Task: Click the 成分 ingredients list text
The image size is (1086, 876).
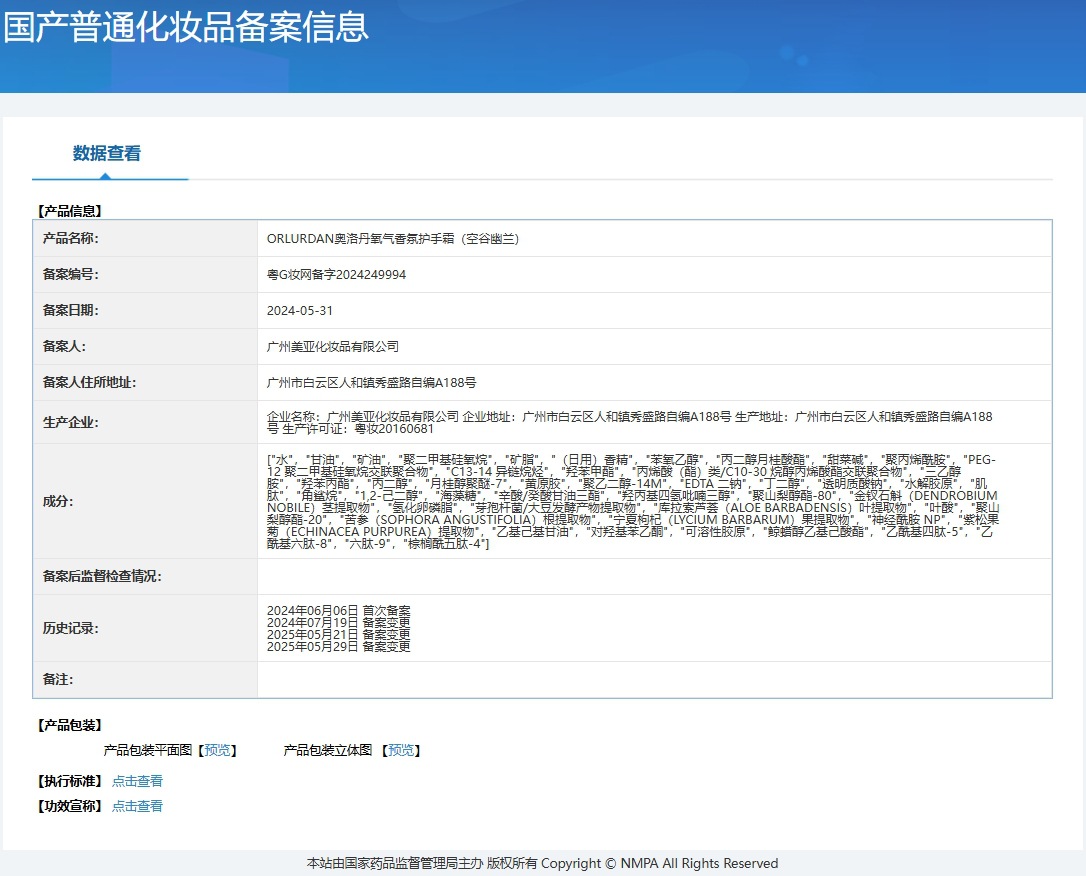Action: [x=633, y=501]
